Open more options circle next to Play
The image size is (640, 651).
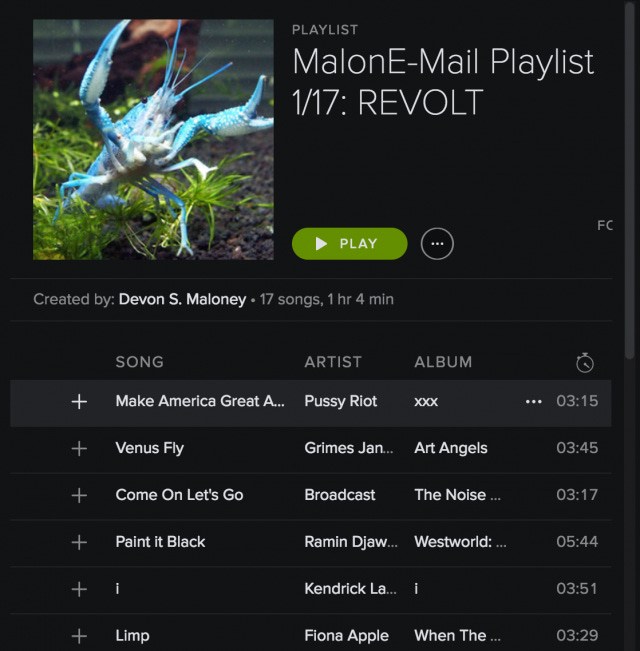coord(437,244)
